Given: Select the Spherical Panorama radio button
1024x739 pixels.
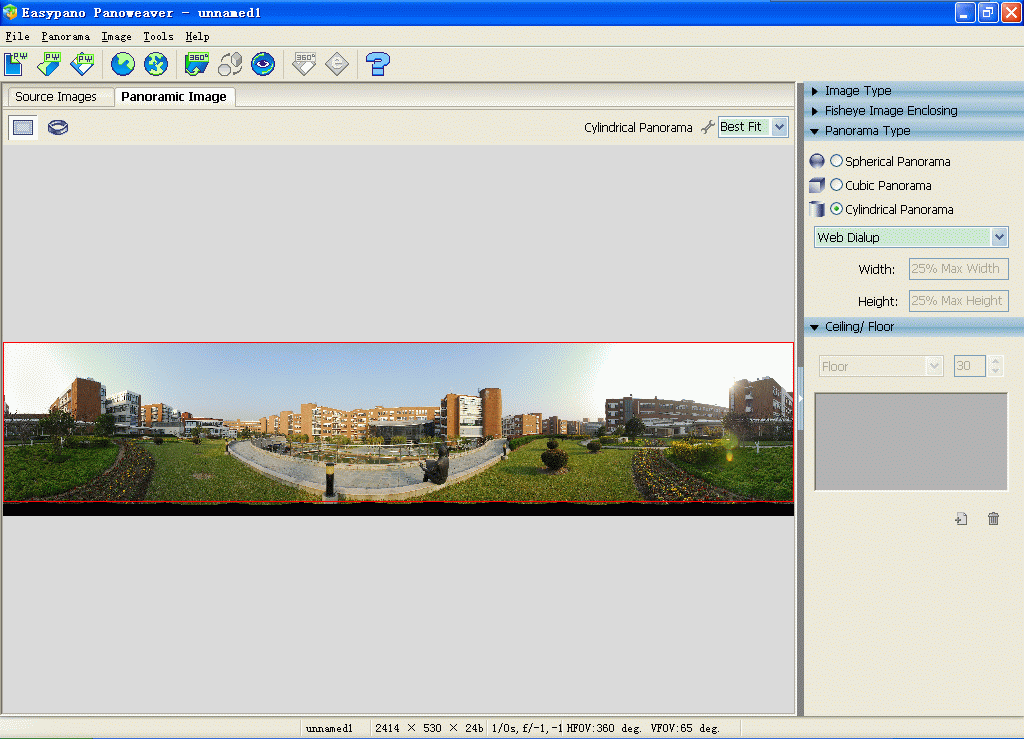Looking at the screenshot, I should point(835,161).
